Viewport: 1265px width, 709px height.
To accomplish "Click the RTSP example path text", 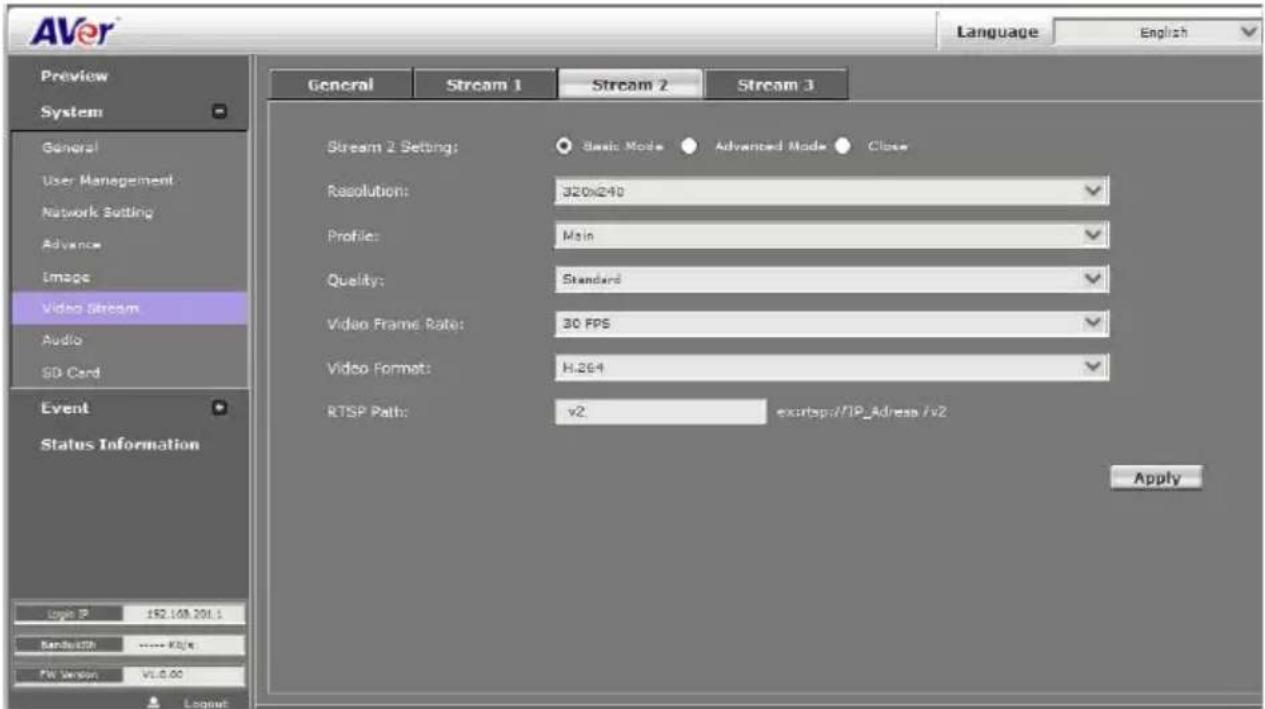I will (860, 412).
